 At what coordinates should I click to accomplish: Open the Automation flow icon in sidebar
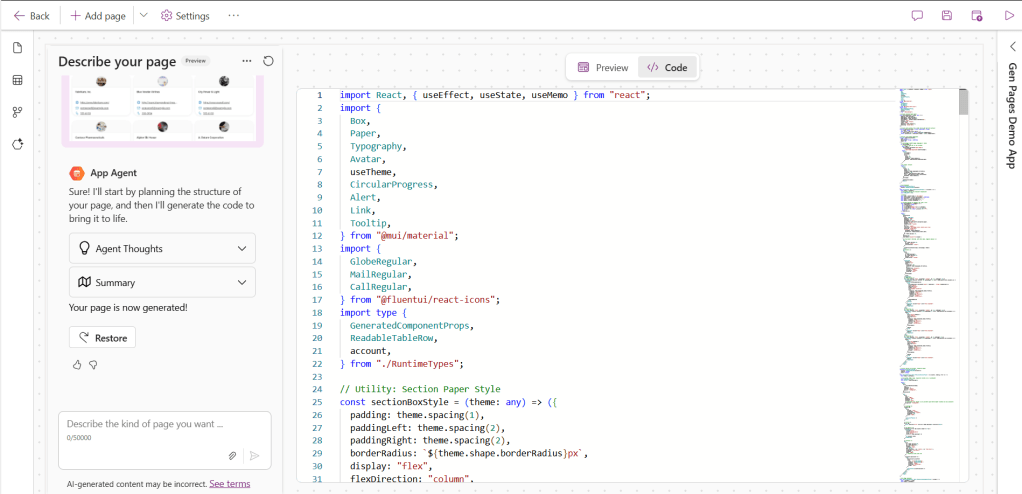(17, 112)
